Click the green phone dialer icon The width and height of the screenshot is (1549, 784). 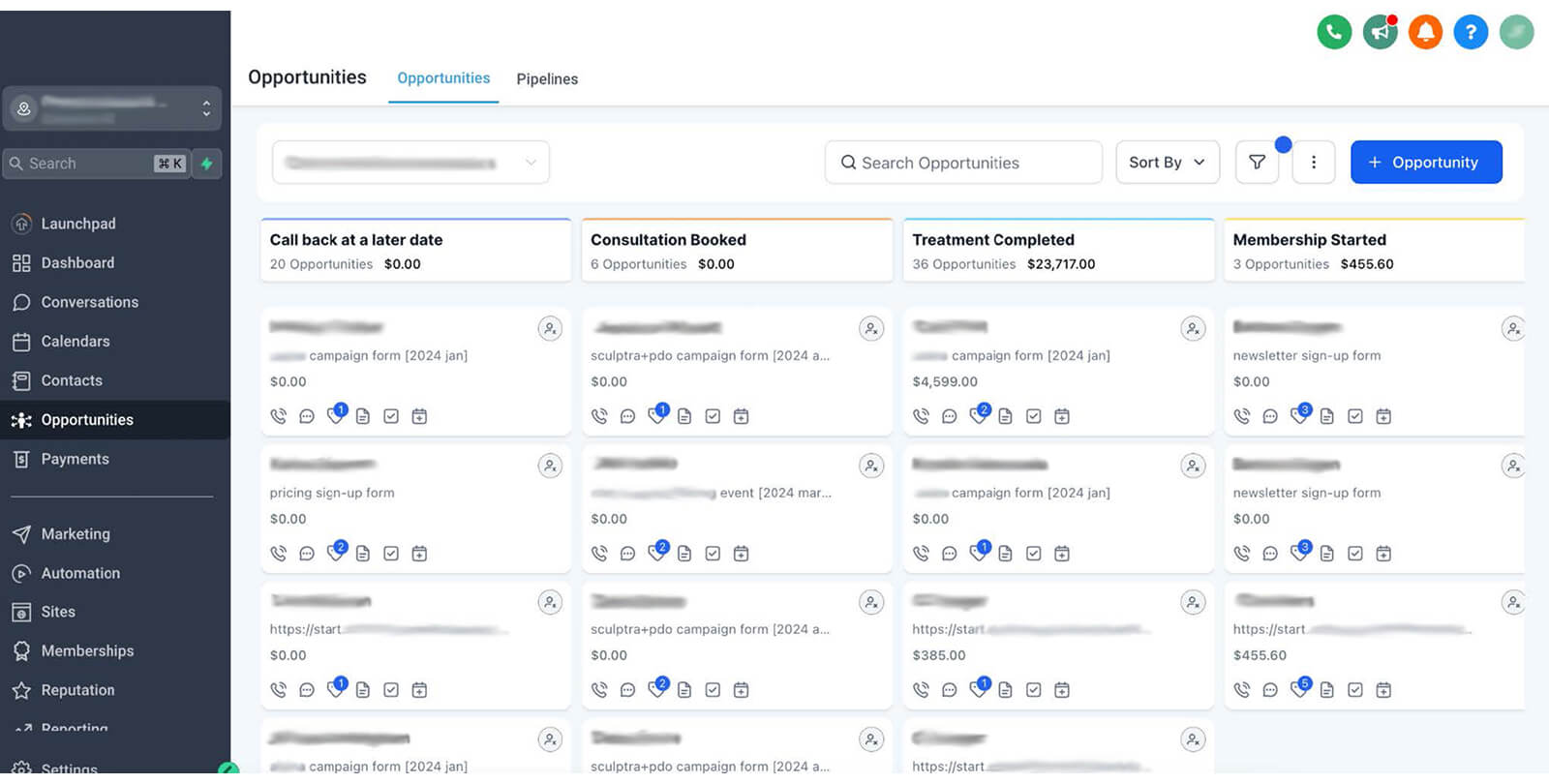point(1334,32)
